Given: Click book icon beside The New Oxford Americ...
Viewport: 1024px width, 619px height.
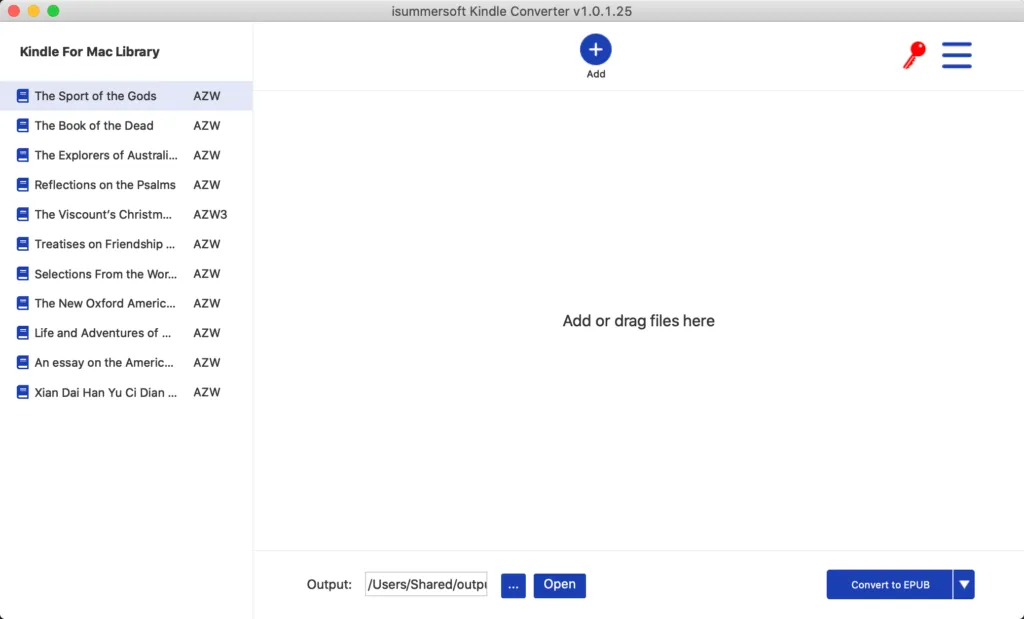Looking at the screenshot, I should point(22,303).
